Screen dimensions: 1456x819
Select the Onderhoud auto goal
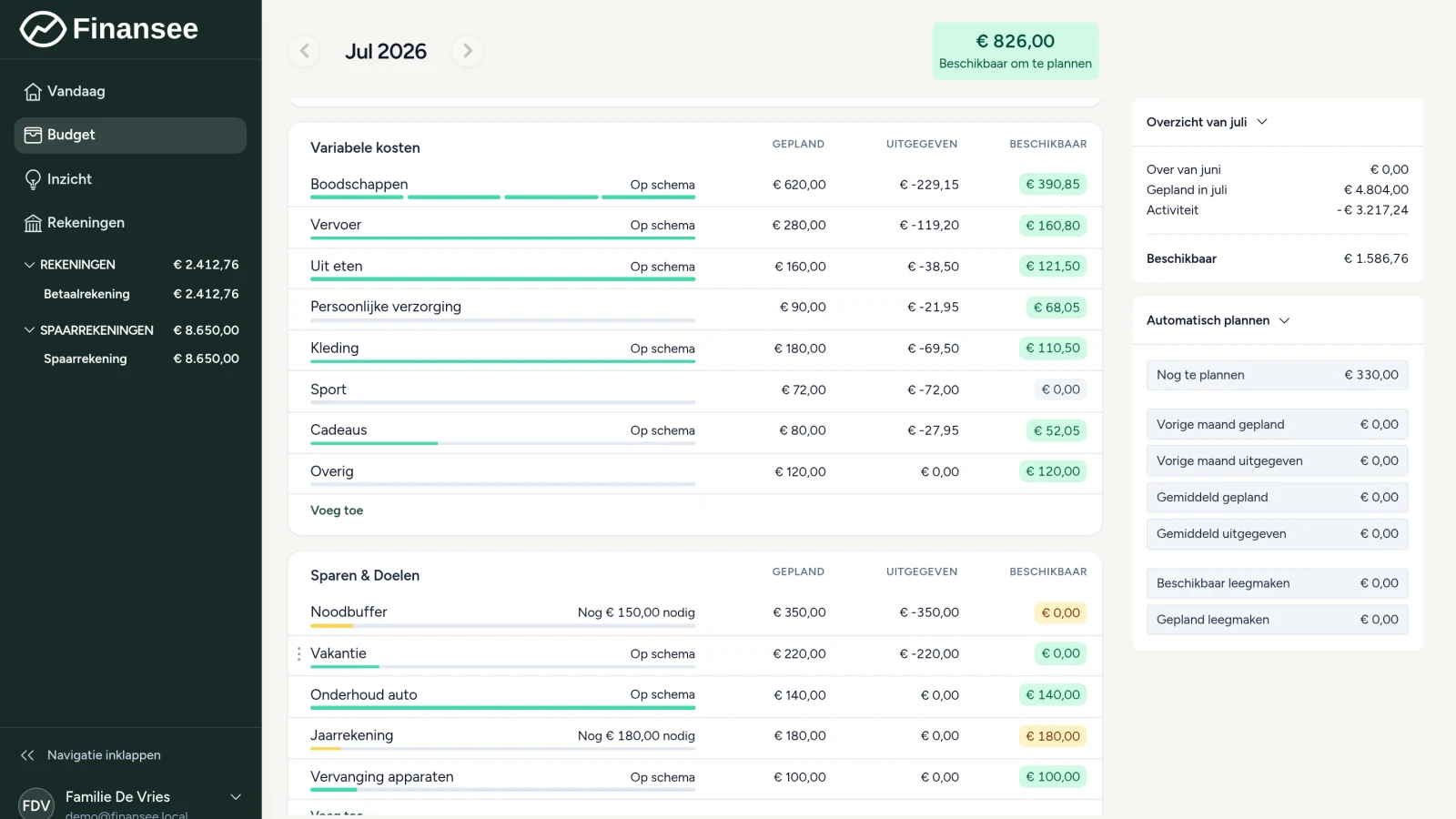(364, 694)
